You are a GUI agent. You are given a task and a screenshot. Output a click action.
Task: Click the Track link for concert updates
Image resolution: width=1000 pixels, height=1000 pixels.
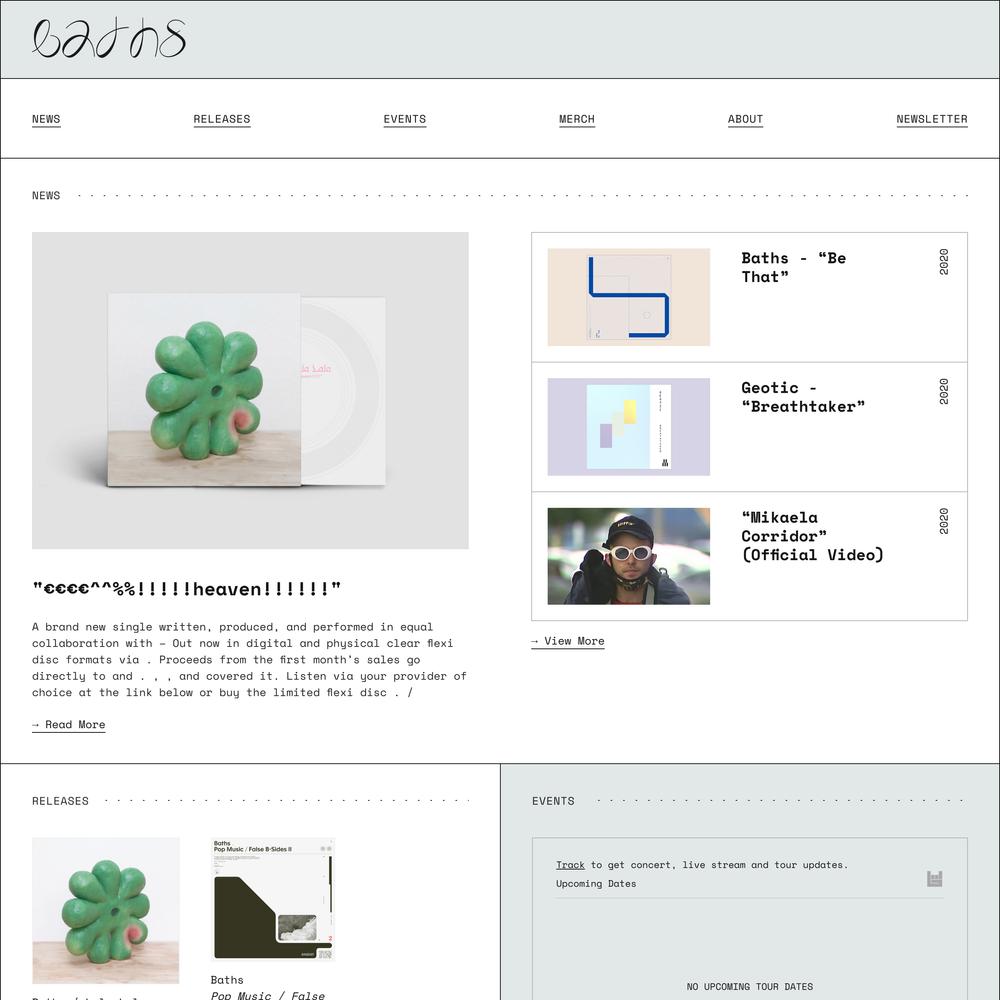point(570,865)
